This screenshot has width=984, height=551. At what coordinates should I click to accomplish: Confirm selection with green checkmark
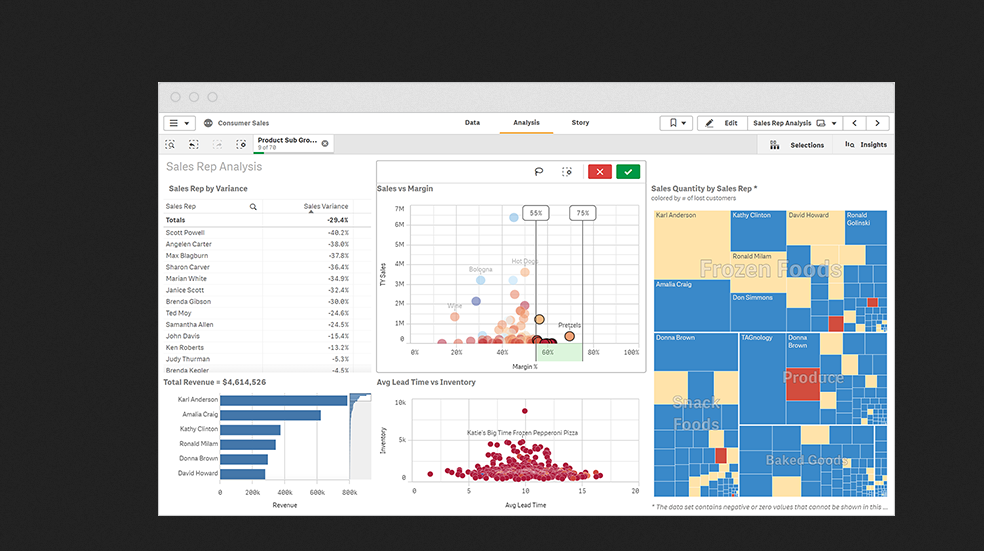(x=628, y=172)
